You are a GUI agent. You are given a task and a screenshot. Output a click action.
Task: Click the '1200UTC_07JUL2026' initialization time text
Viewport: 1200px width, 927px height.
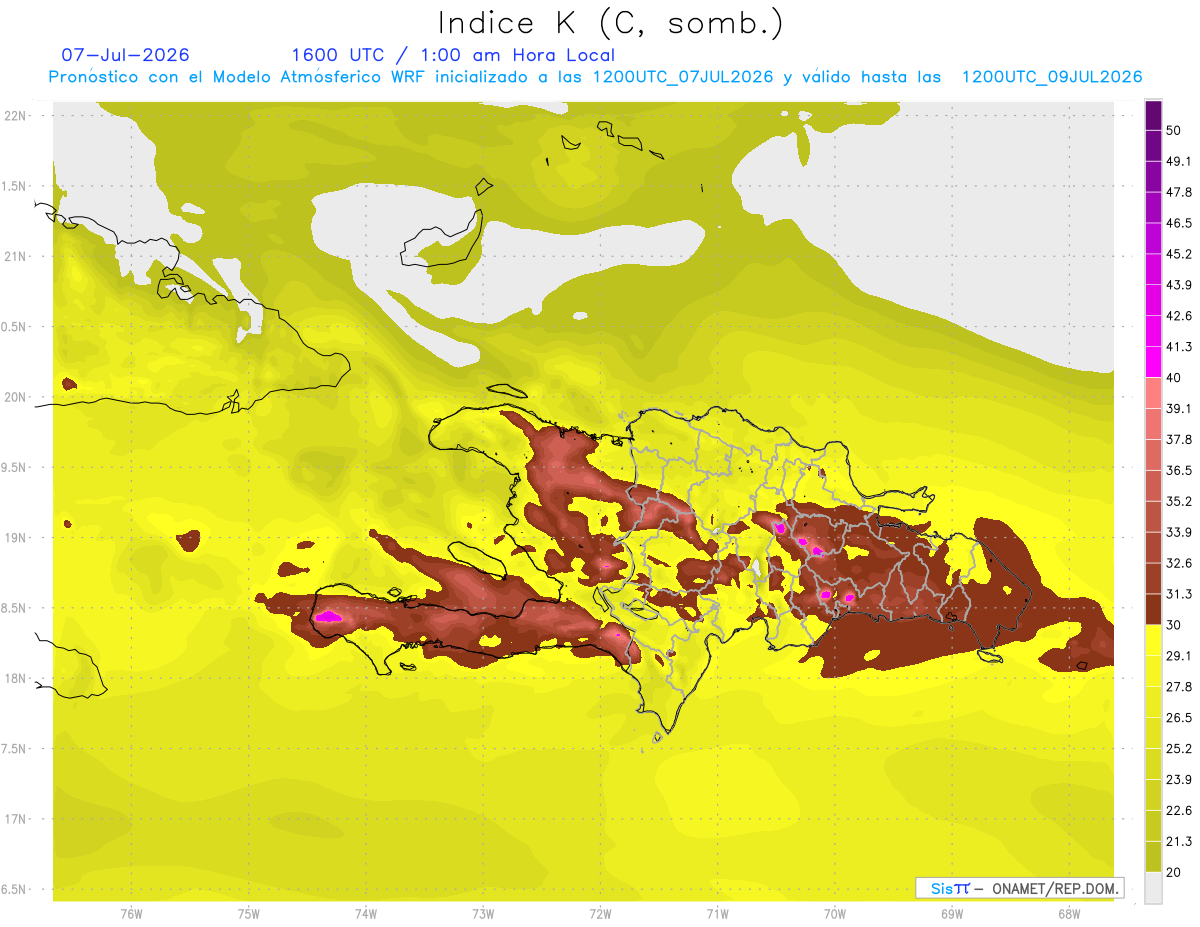coord(683,77)
